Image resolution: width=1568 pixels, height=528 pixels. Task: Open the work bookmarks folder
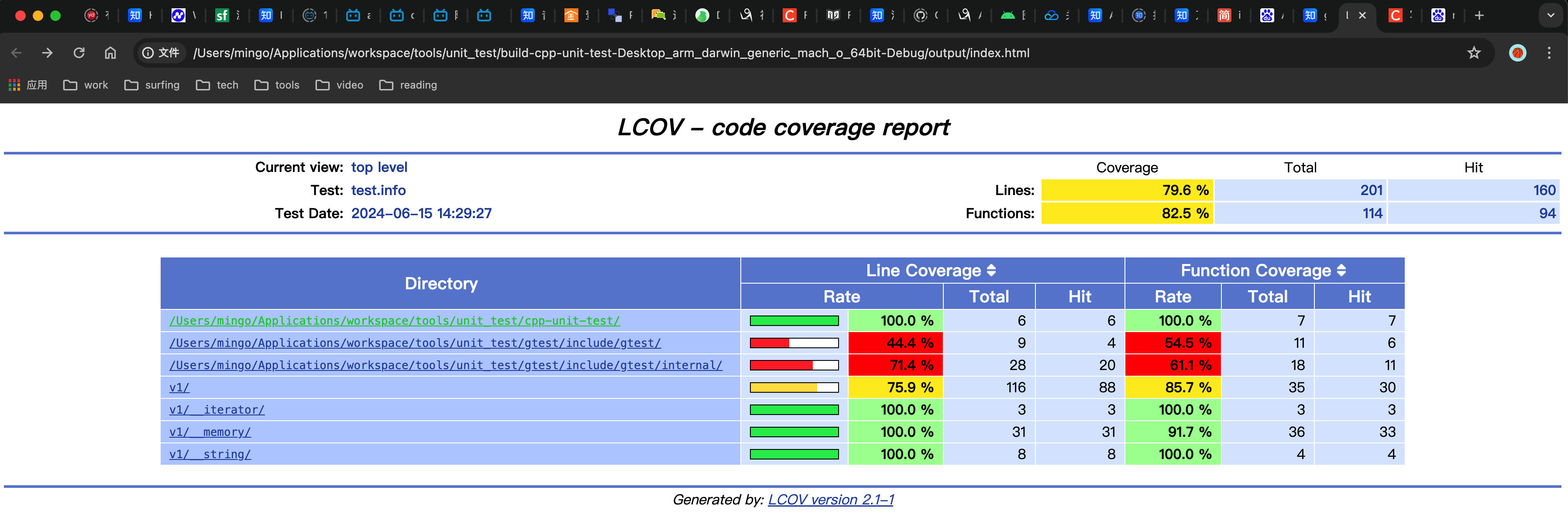click(x=86, y=85)
